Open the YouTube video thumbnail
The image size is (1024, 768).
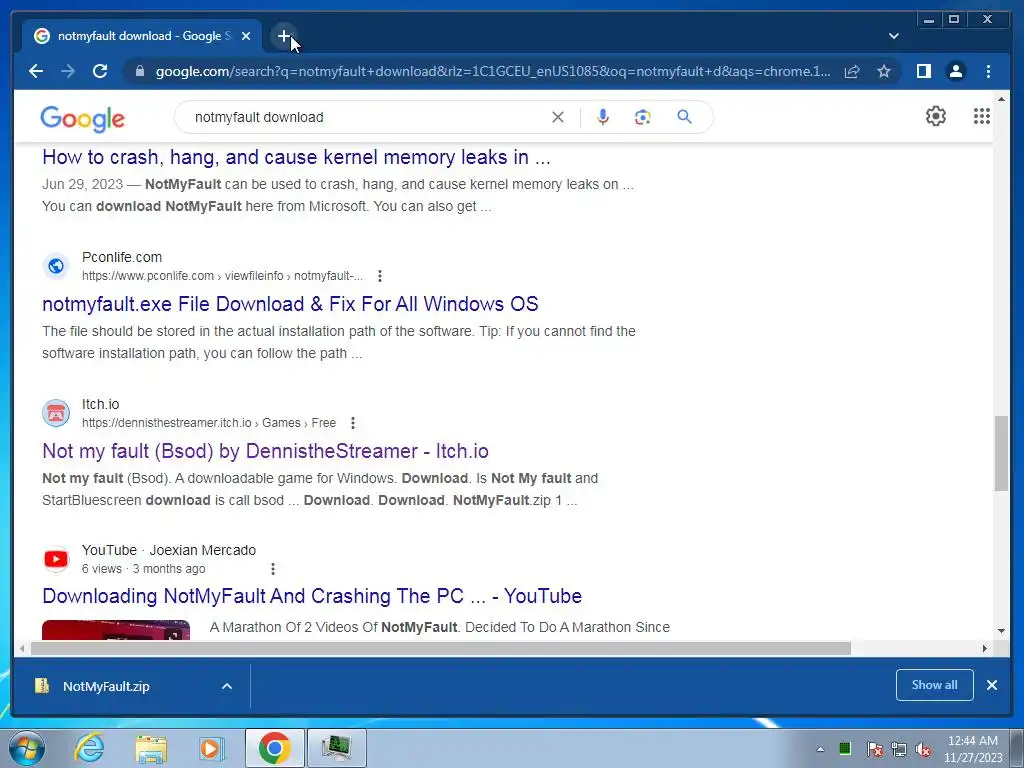pyautogui.click(x=116, y=630)
